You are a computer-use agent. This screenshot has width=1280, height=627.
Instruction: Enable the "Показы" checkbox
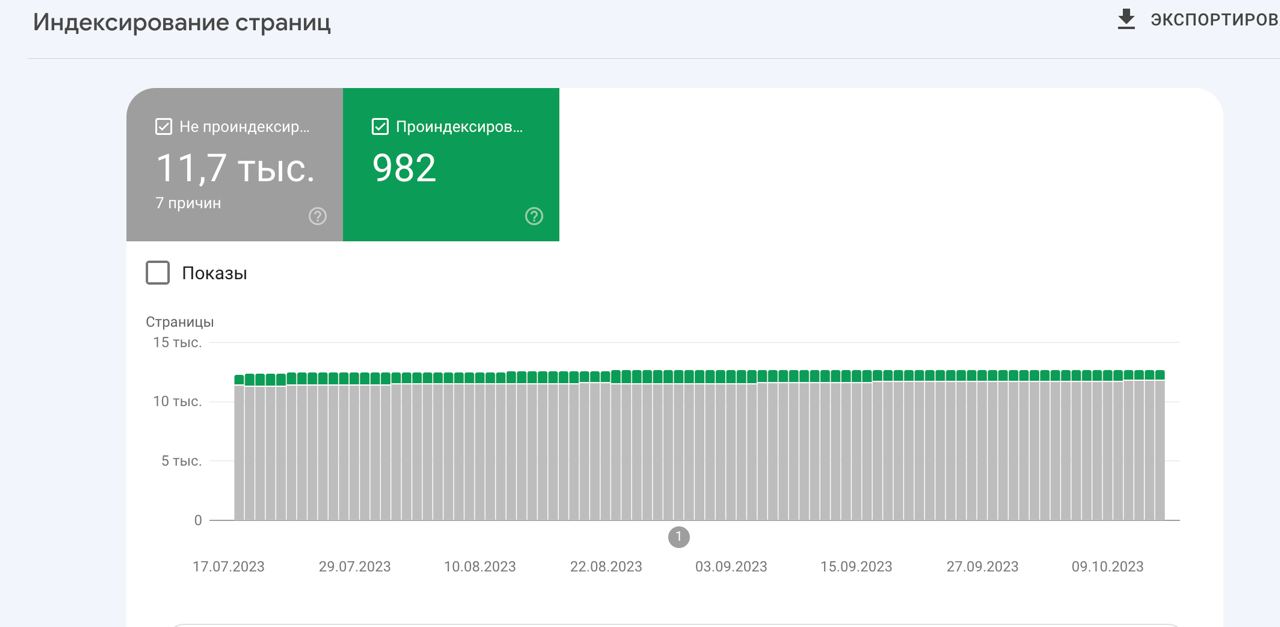click(x=158, y=273)
